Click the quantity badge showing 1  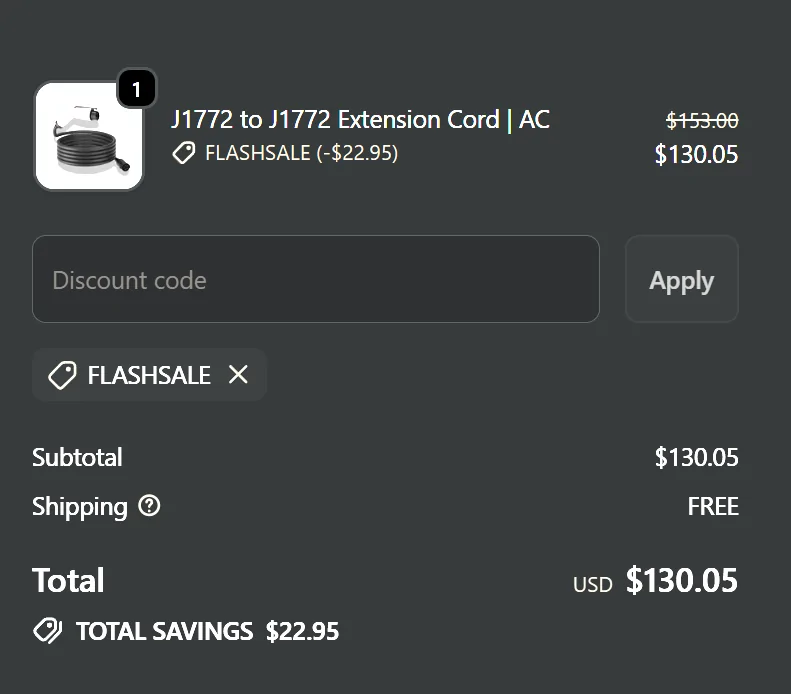(x=137, y=89)
